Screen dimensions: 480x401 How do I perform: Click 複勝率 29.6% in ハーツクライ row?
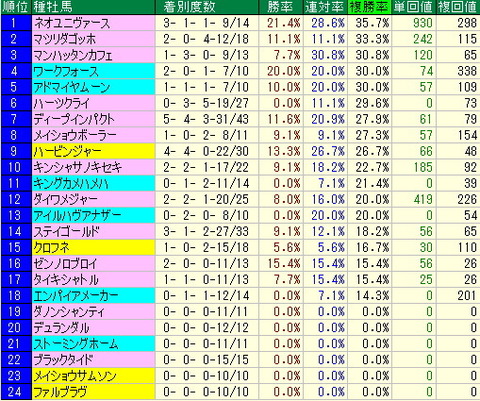click(372, 103)
